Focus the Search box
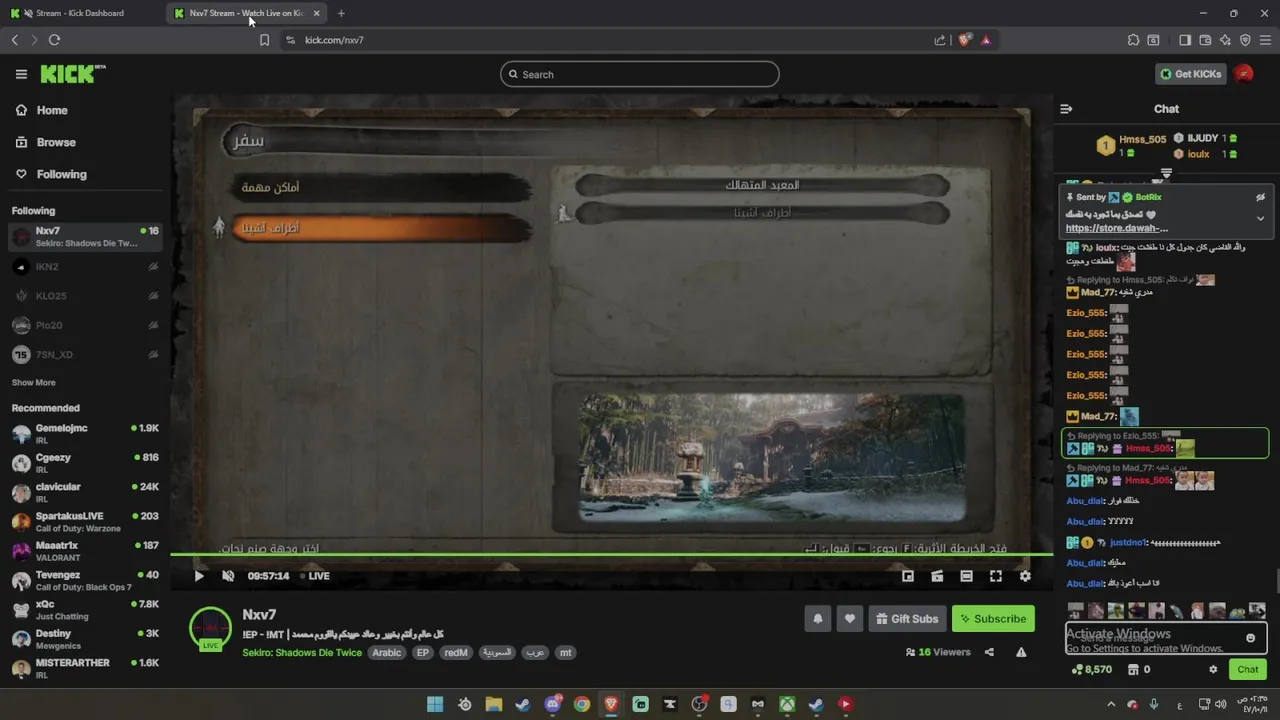 tap(640, 74)
